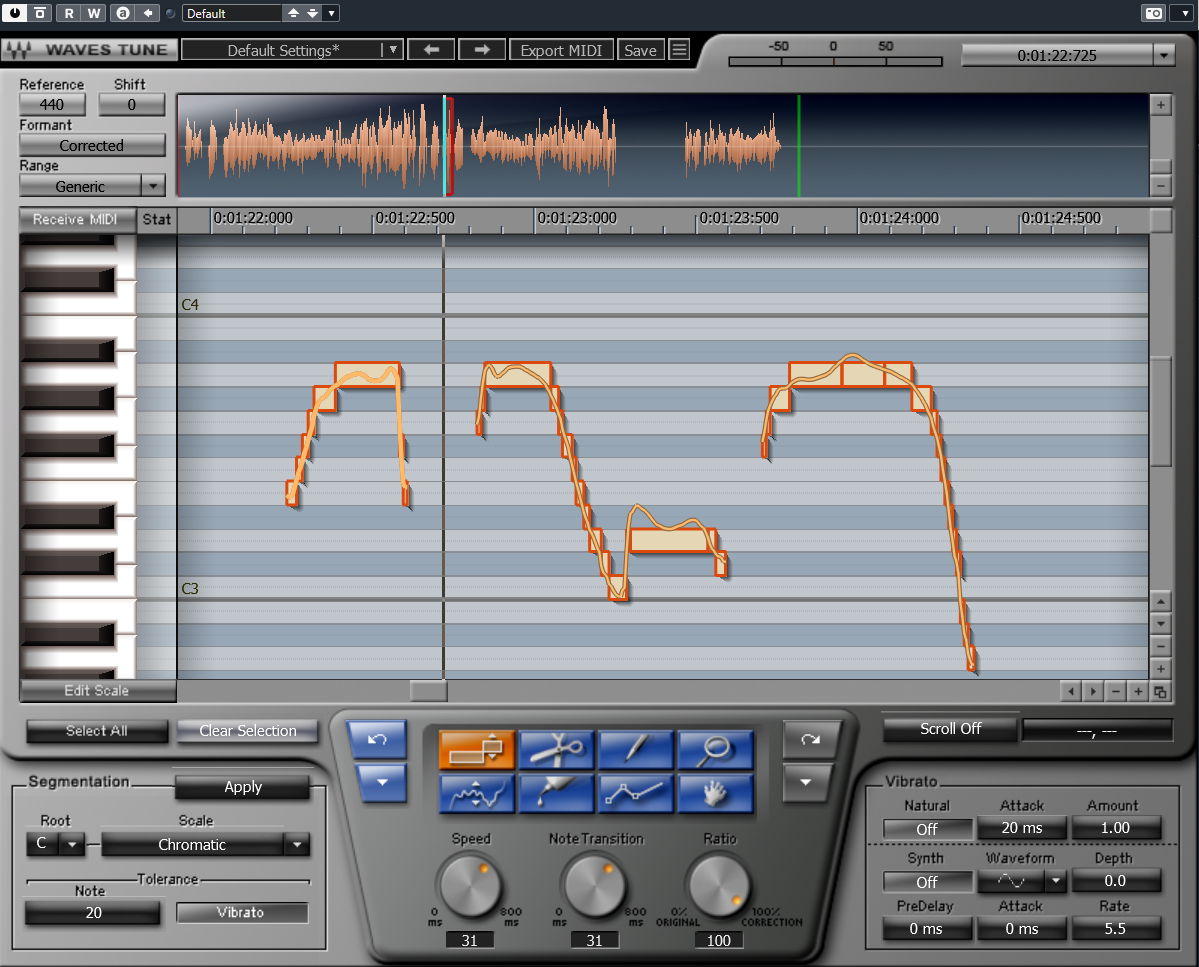Viewport: 1199px width, 967px height.
Task: Click the vibrato Rate 5.5 field
Action: click(1116, 928)
